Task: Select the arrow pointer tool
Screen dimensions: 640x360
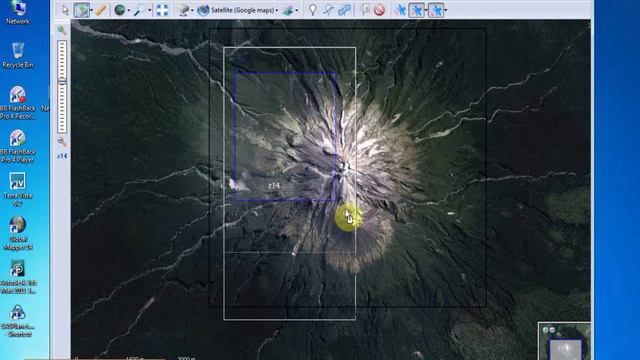Action: [65, 10]
